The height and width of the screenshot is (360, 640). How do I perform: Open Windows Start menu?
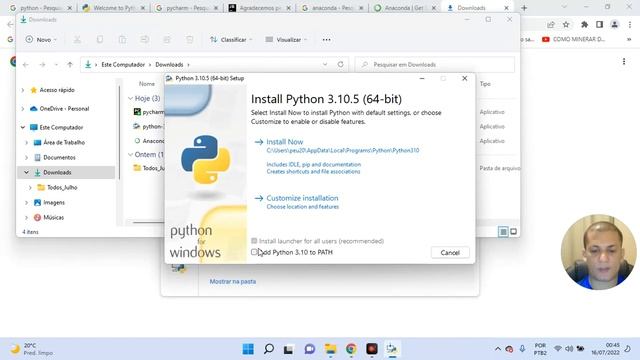(x=248, y=349)
